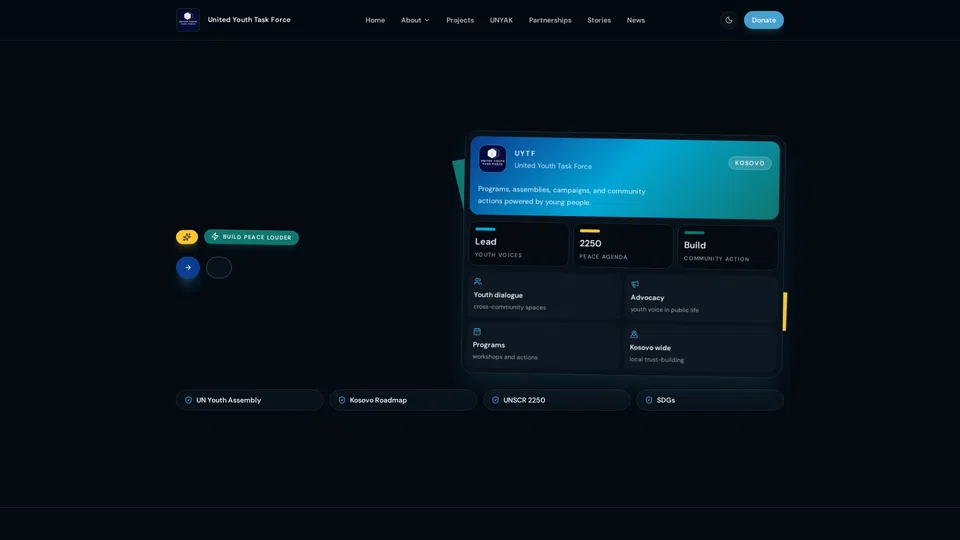Click the United Youth Task Force logo icon
960x540 pixels.
click(x=188, y=20)
